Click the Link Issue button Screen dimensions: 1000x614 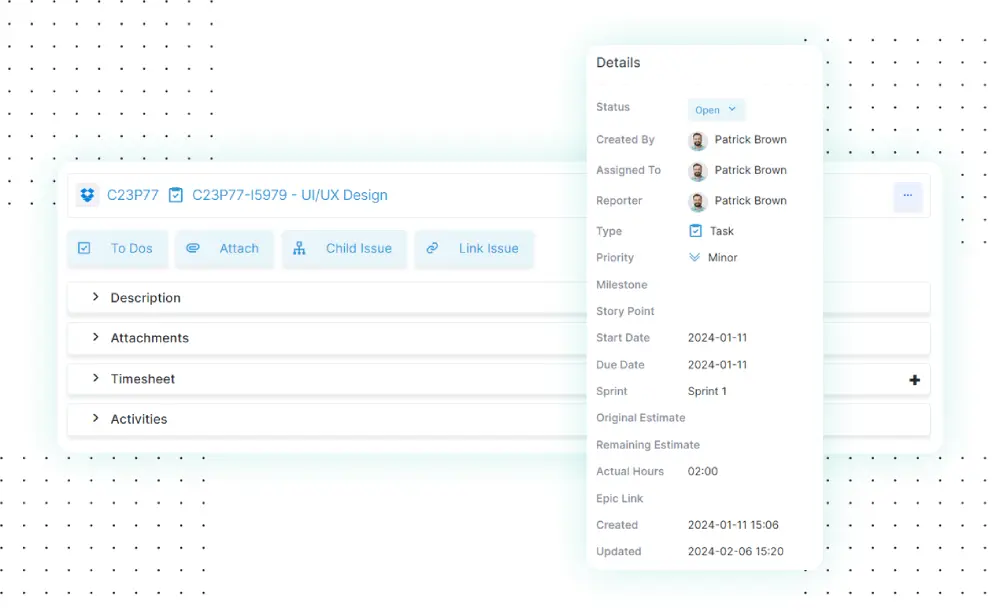click(474, 249)
